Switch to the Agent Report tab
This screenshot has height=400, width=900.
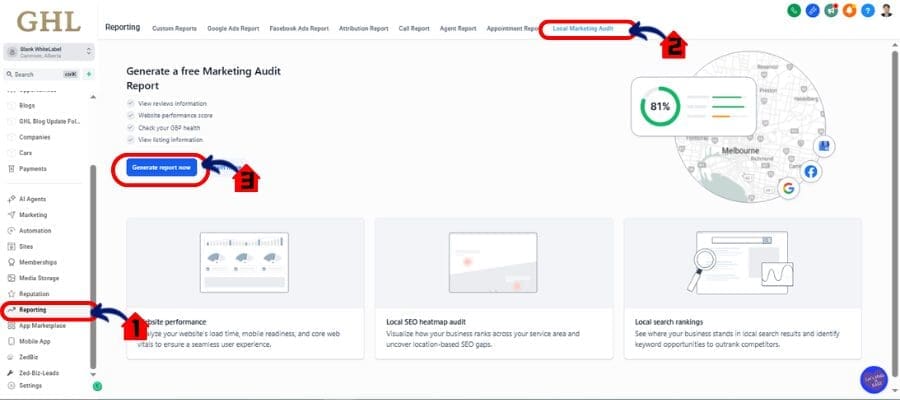point(458,28)
